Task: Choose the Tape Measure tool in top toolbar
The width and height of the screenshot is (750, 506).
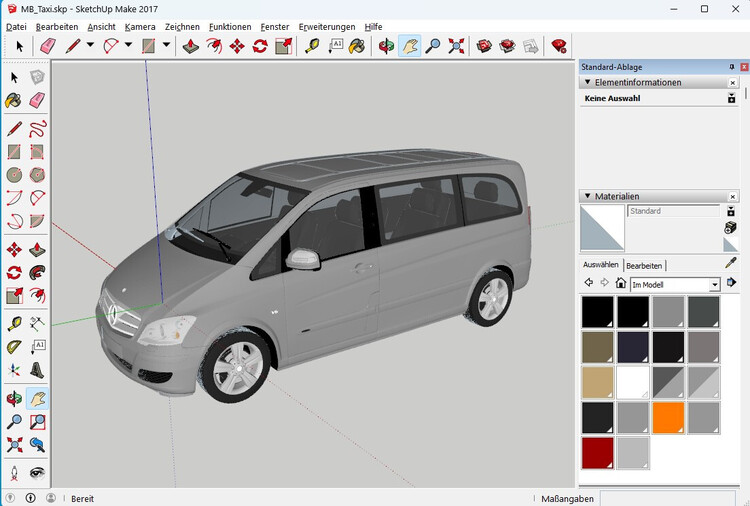Action: point(312,46)
